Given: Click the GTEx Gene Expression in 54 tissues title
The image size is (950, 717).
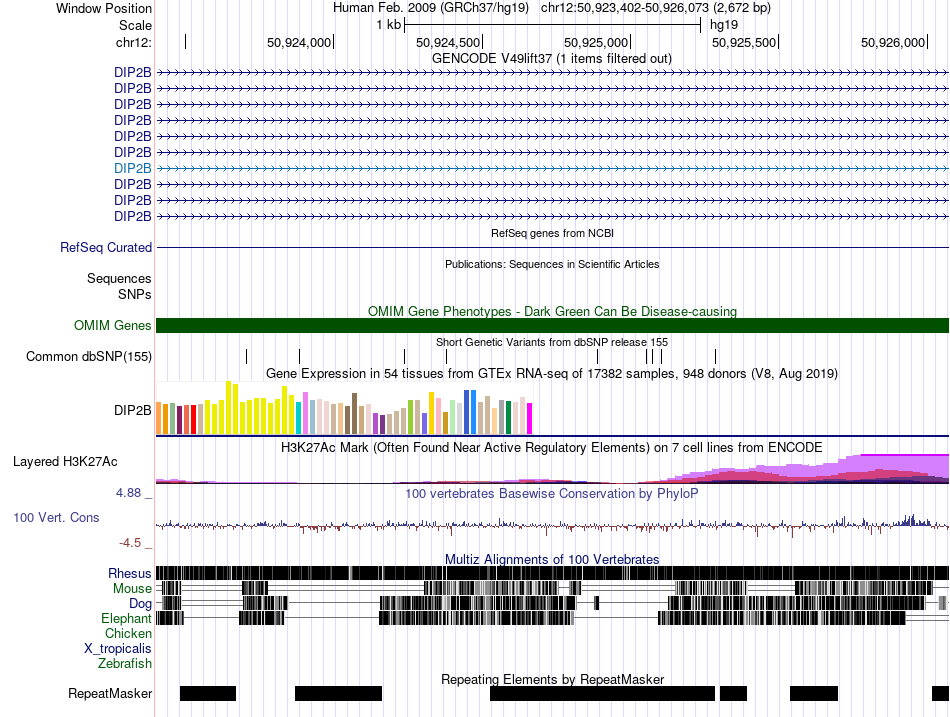Looking at the screenshot, I should point(552,374).
